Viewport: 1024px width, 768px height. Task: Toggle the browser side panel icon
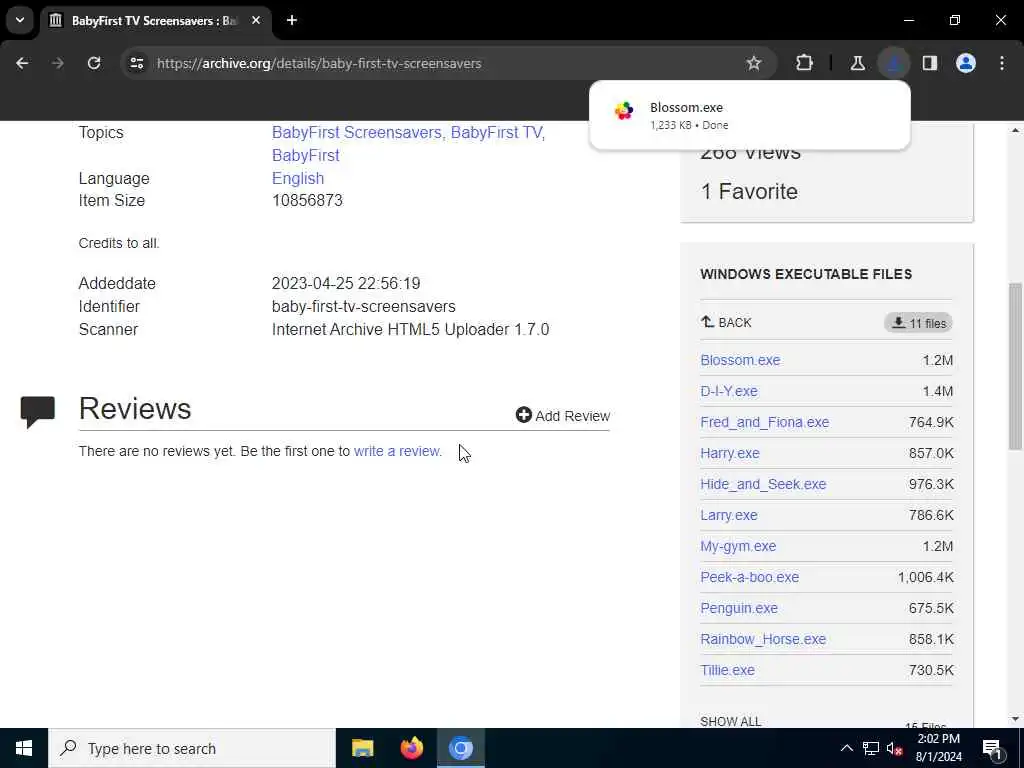click(930, 63)
